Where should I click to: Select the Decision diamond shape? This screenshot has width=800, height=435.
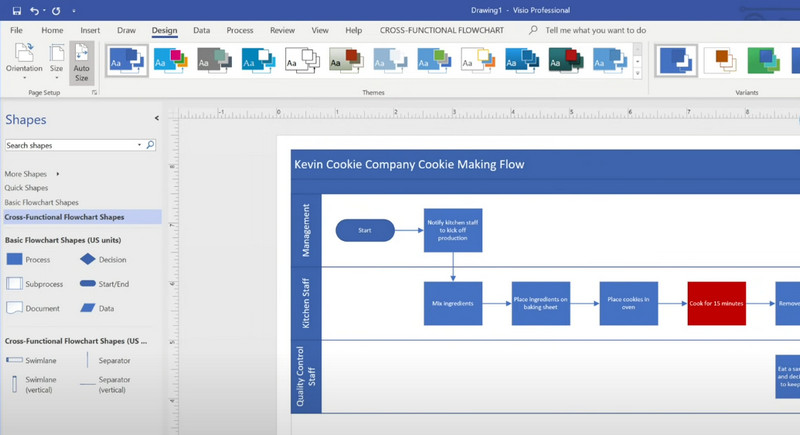pyautogui.click(x=103, y=260)
